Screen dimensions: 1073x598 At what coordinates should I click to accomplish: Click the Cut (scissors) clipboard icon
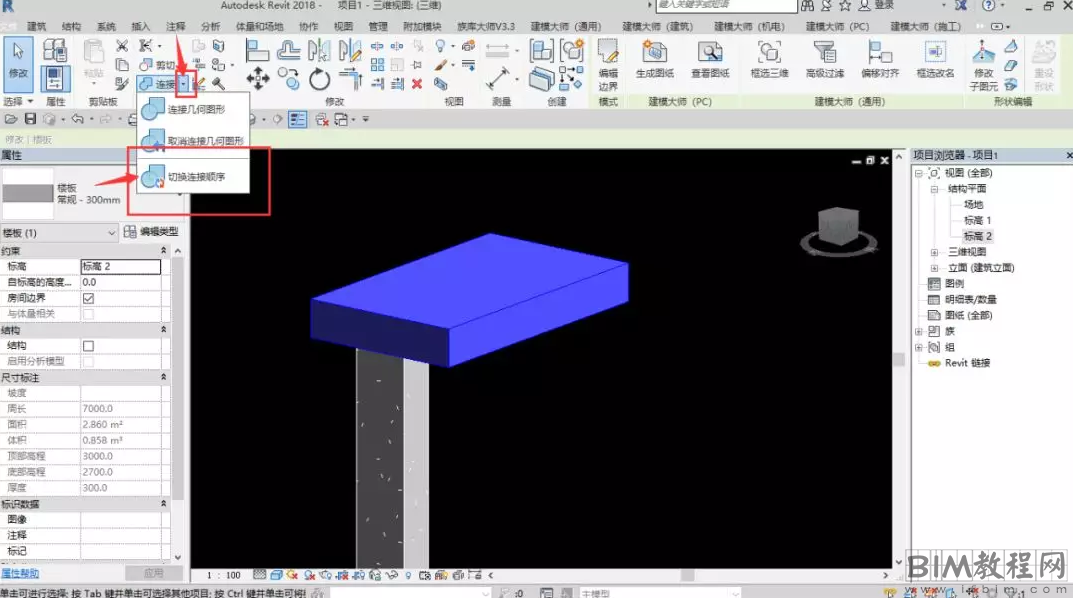coord(122,46)
